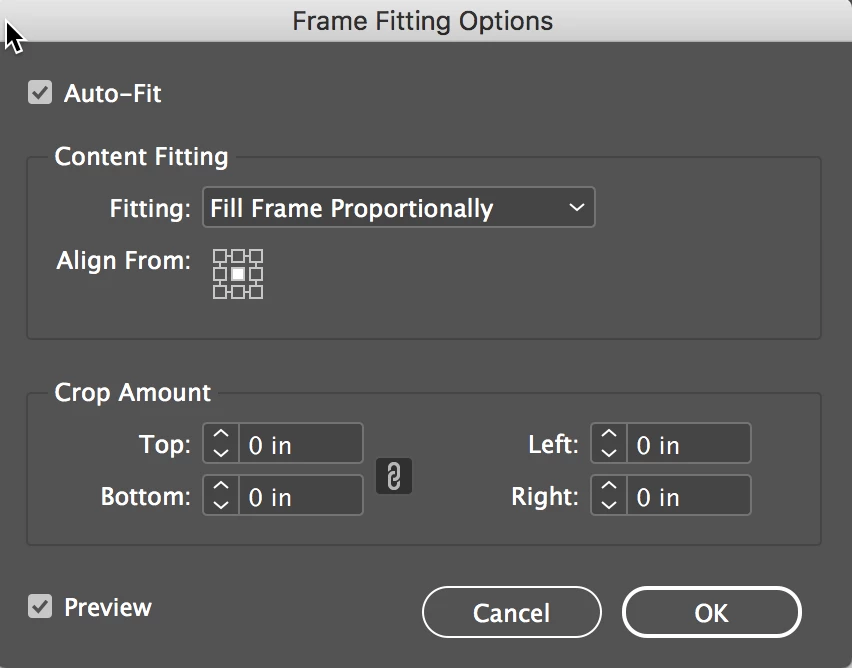Click the Bottom crop value field
The width and height of the screenshot is (852, 668).
pyautogui.click(x=300, y=497)
